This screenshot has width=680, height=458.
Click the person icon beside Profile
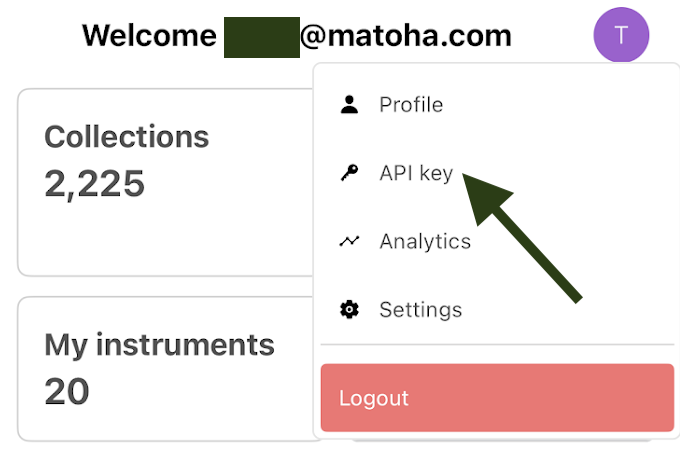pos(349,105)
